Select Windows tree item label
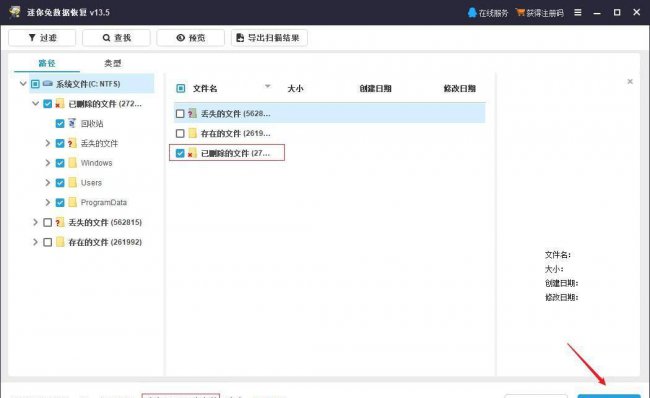This screenshot has width=650, height=398. [x=97, y=163]
